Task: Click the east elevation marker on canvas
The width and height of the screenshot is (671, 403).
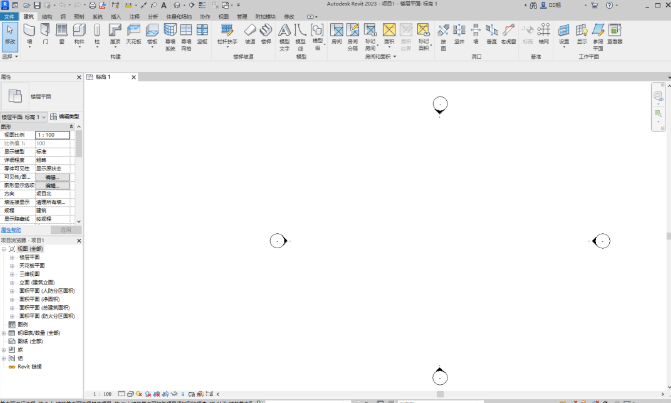Action: tap(601, 241)
